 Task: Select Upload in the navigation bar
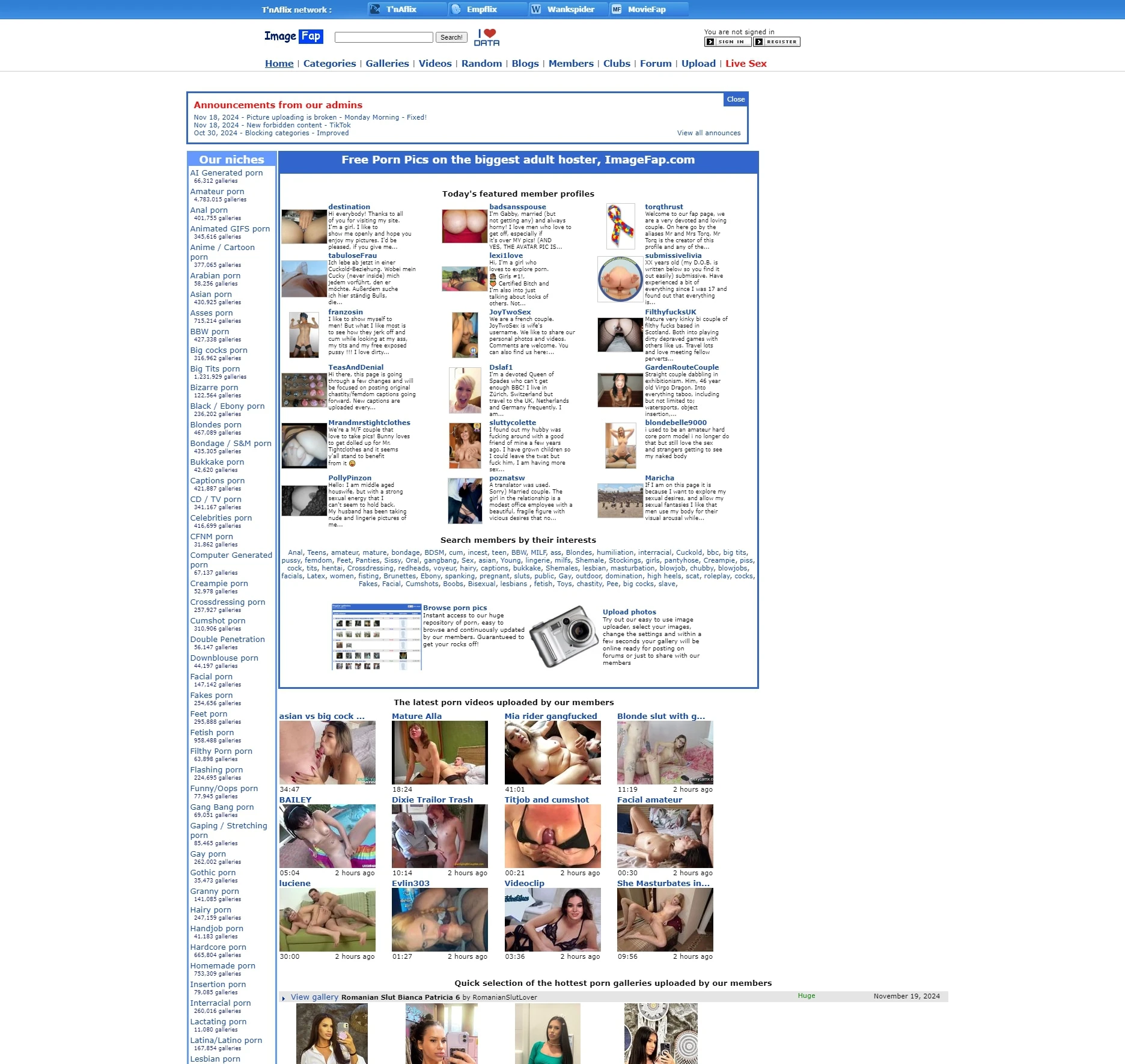pos(698,64)
